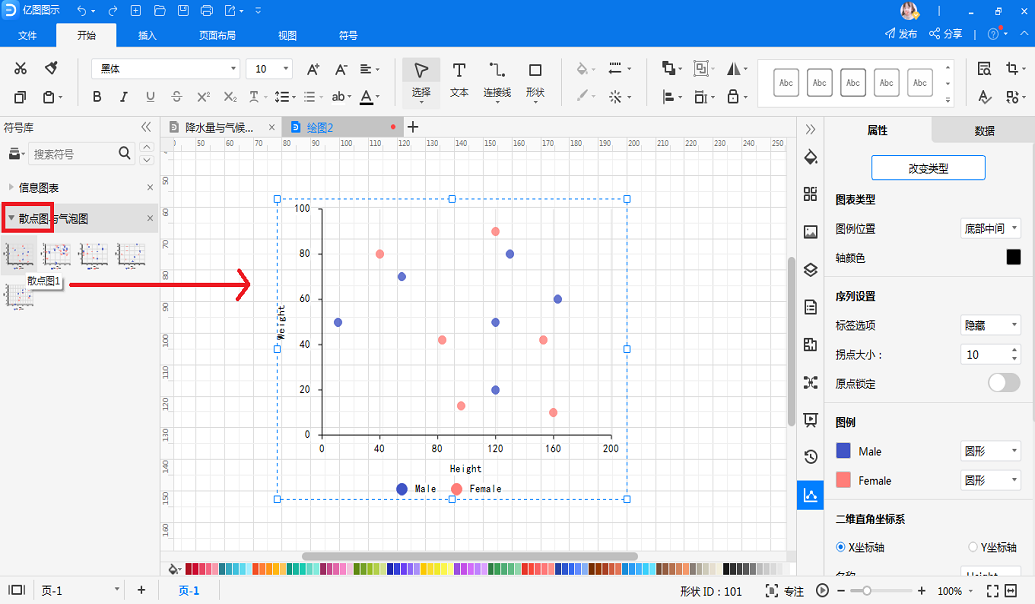The image size is (1035, 604).
Task: Open the Female legend shape dropdown
Action: point(990,481)
